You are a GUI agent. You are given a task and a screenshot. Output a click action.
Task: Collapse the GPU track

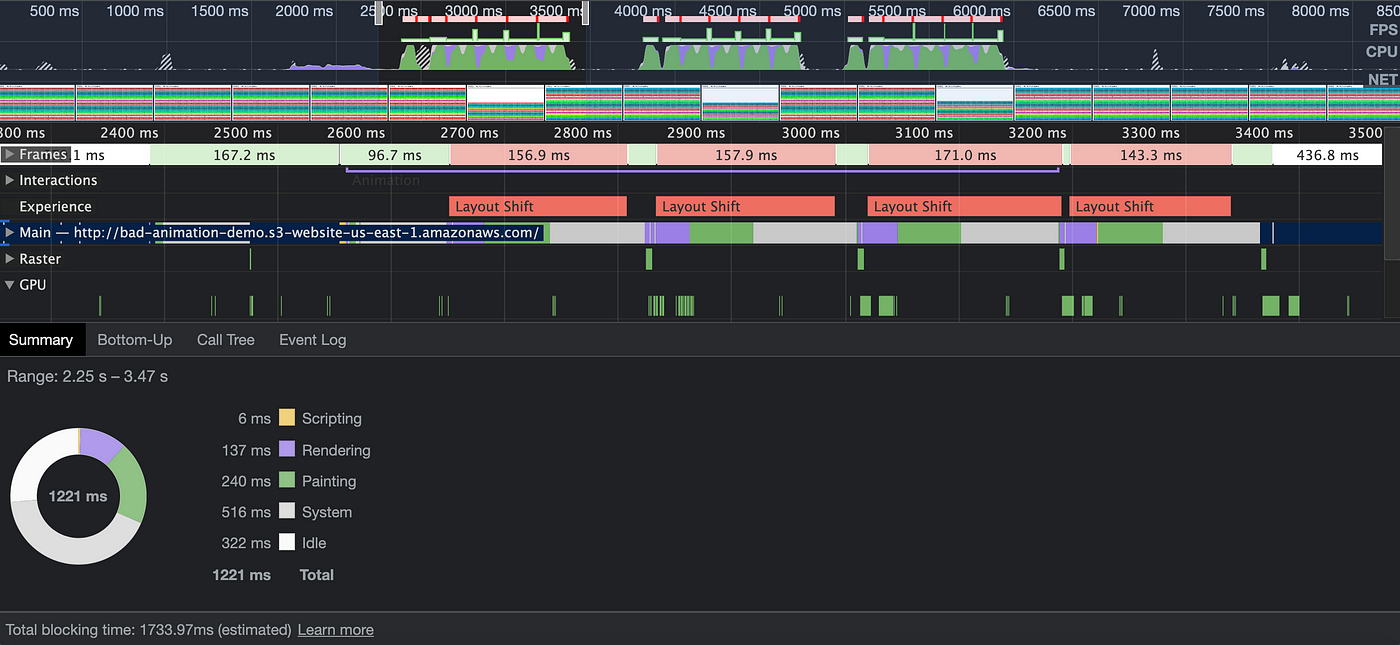click(x=10, y=285)
